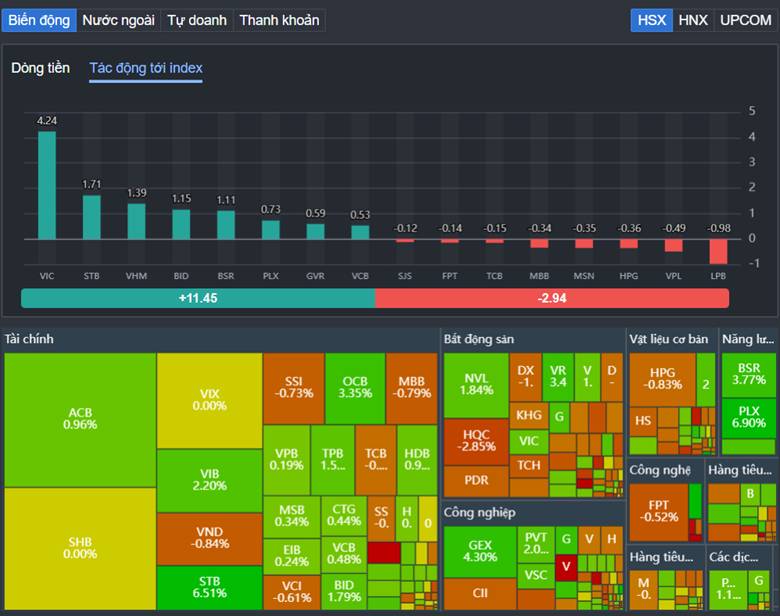Select the HSX exchange button
Screen dimensions: 780x616
pyautogui.click(x=652, y=20)
